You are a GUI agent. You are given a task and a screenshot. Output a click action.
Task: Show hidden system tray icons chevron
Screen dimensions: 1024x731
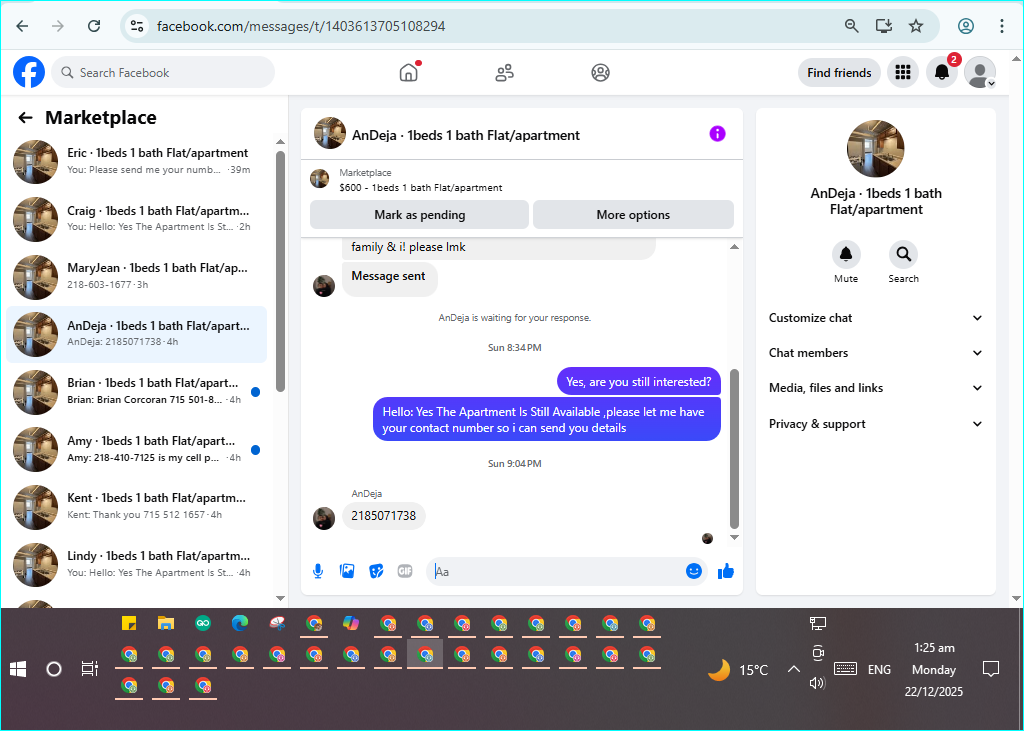click(x=793, y=669)
